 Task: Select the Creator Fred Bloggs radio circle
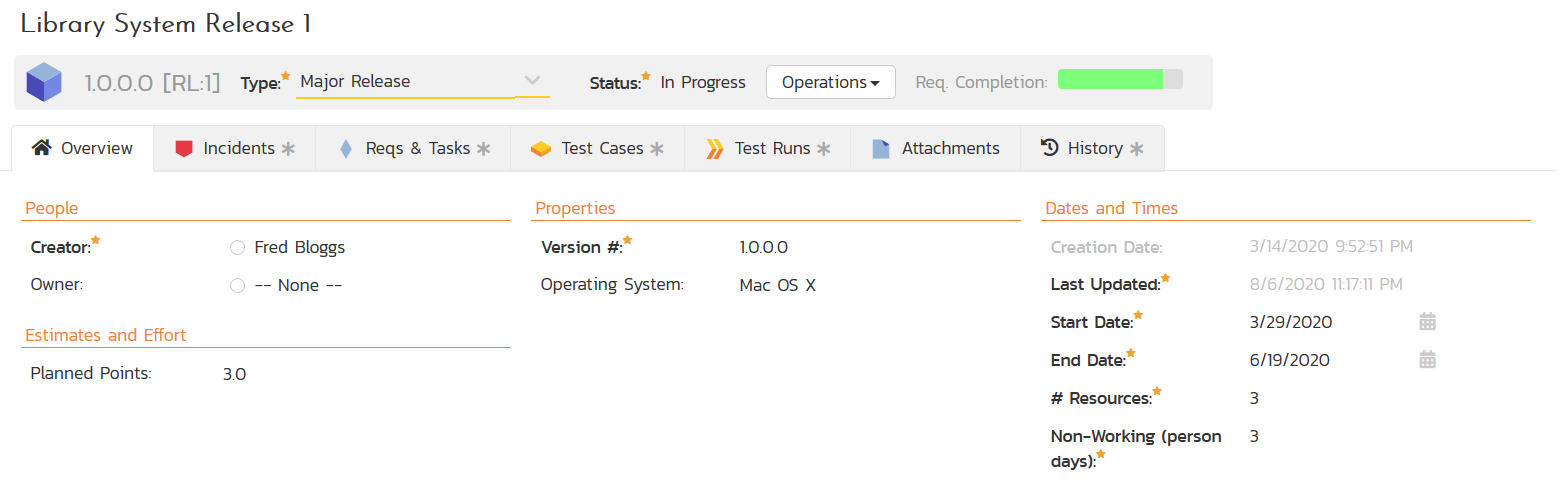coord(237,248)
